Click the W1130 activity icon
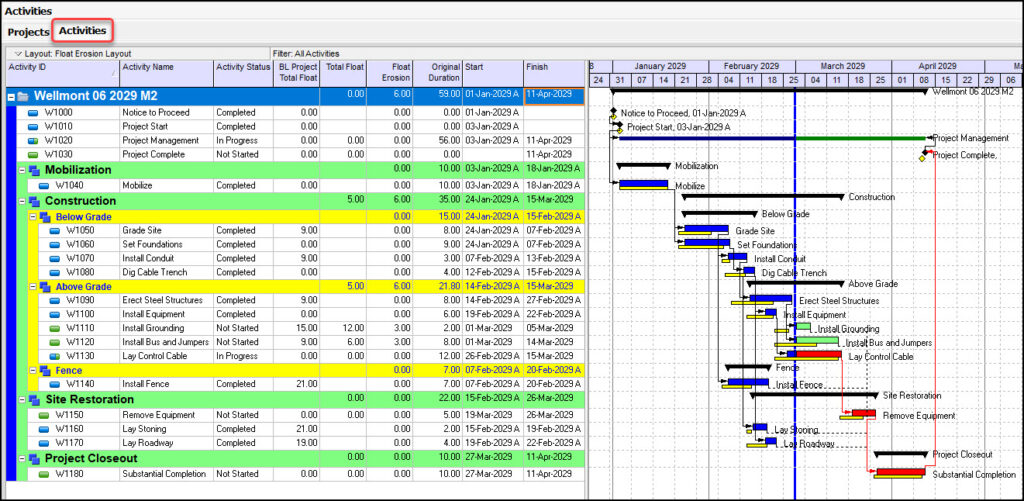 point(54,356)
